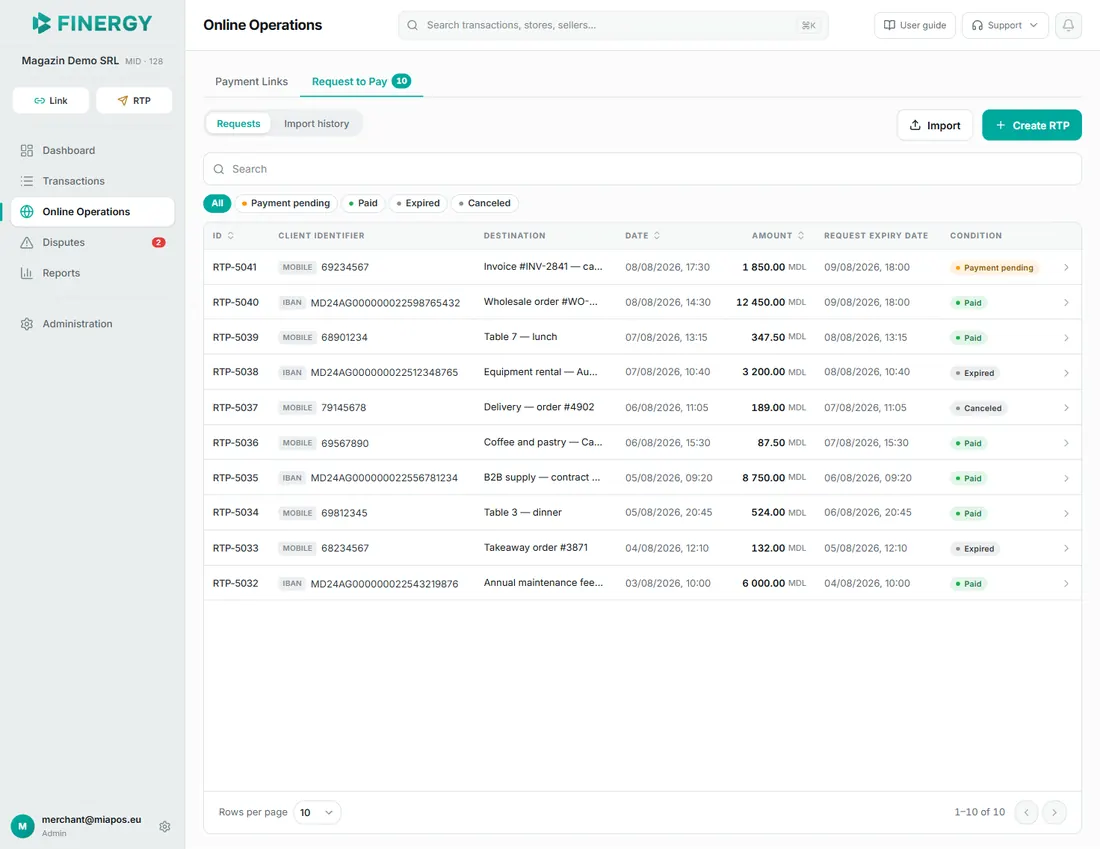The height and width of the screenshot is (849, 1100).
Task: Click the RTP-5034 ID cell
Action: pyautogui.click(x=236, y=513)
